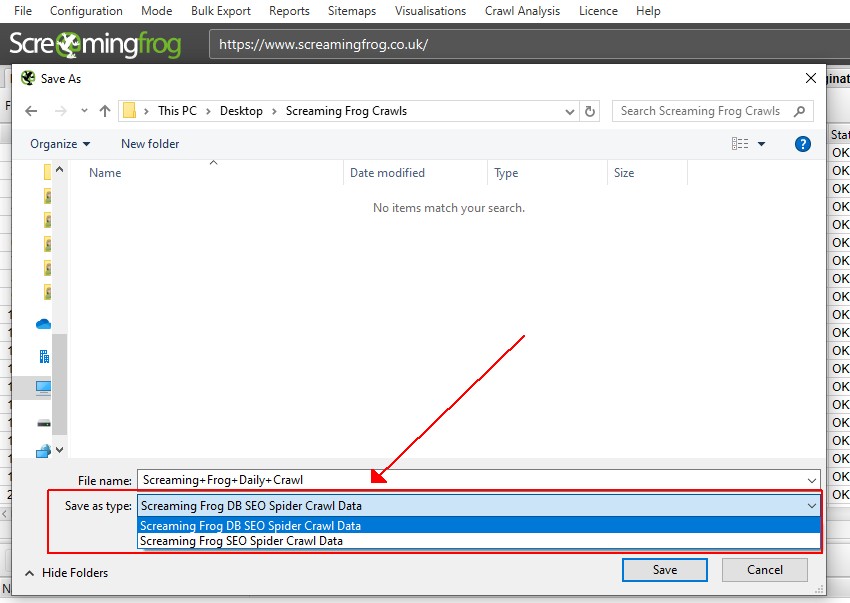Open the Organize dropdown menu
The height and width of the screenshot is (603, 850).
(x=60, y=144)
